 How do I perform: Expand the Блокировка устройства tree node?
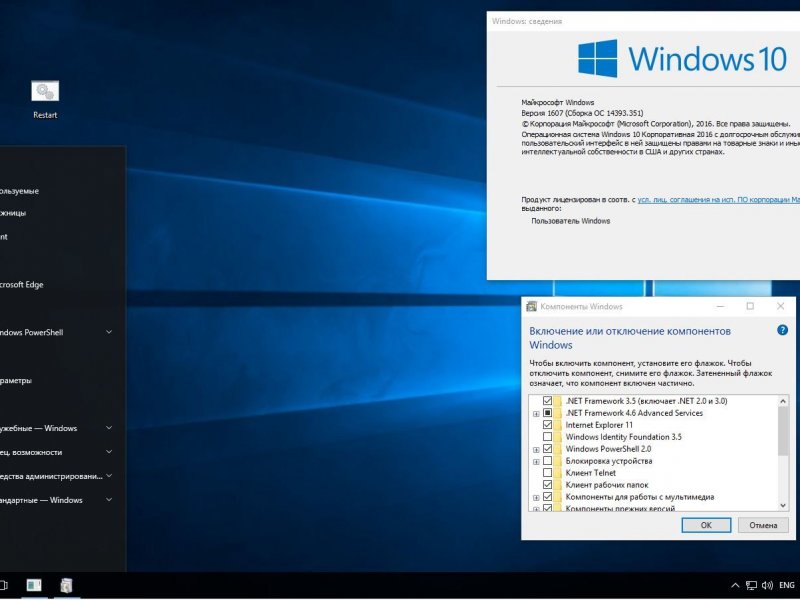(x=536, y=462)
